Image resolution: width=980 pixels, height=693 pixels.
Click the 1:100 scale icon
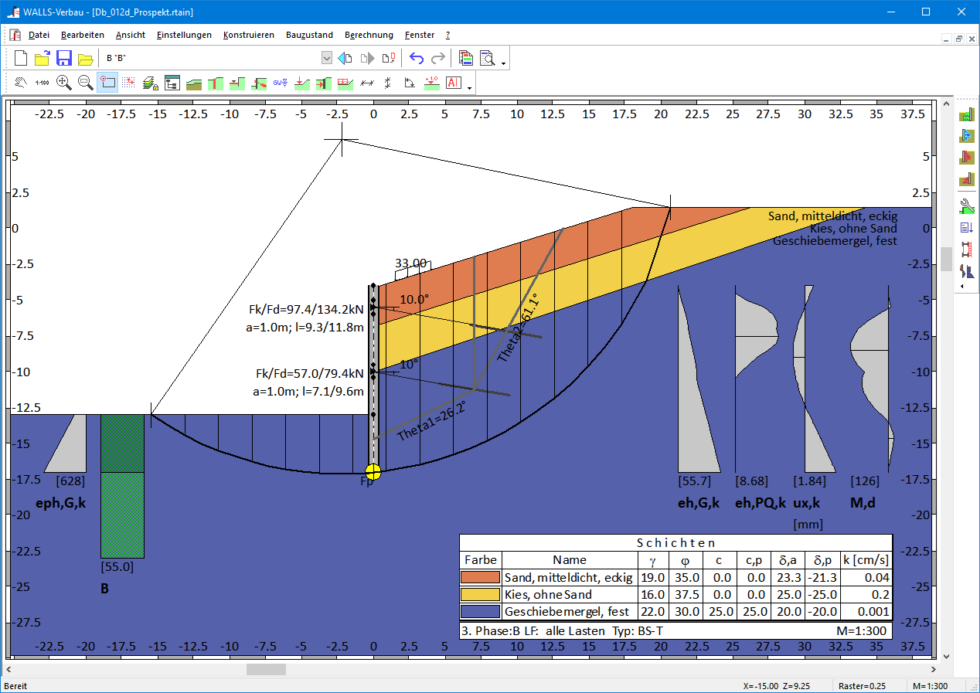(x=42, y=83)
